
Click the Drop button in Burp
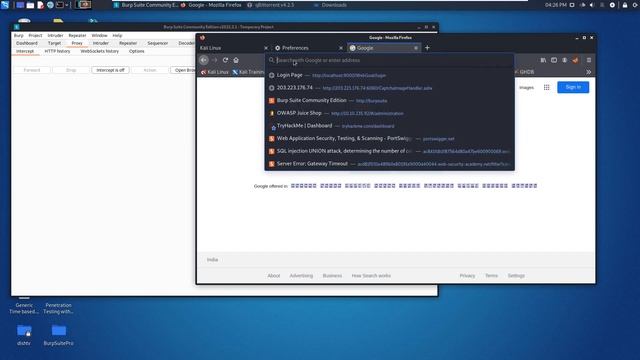pos(71,70)
